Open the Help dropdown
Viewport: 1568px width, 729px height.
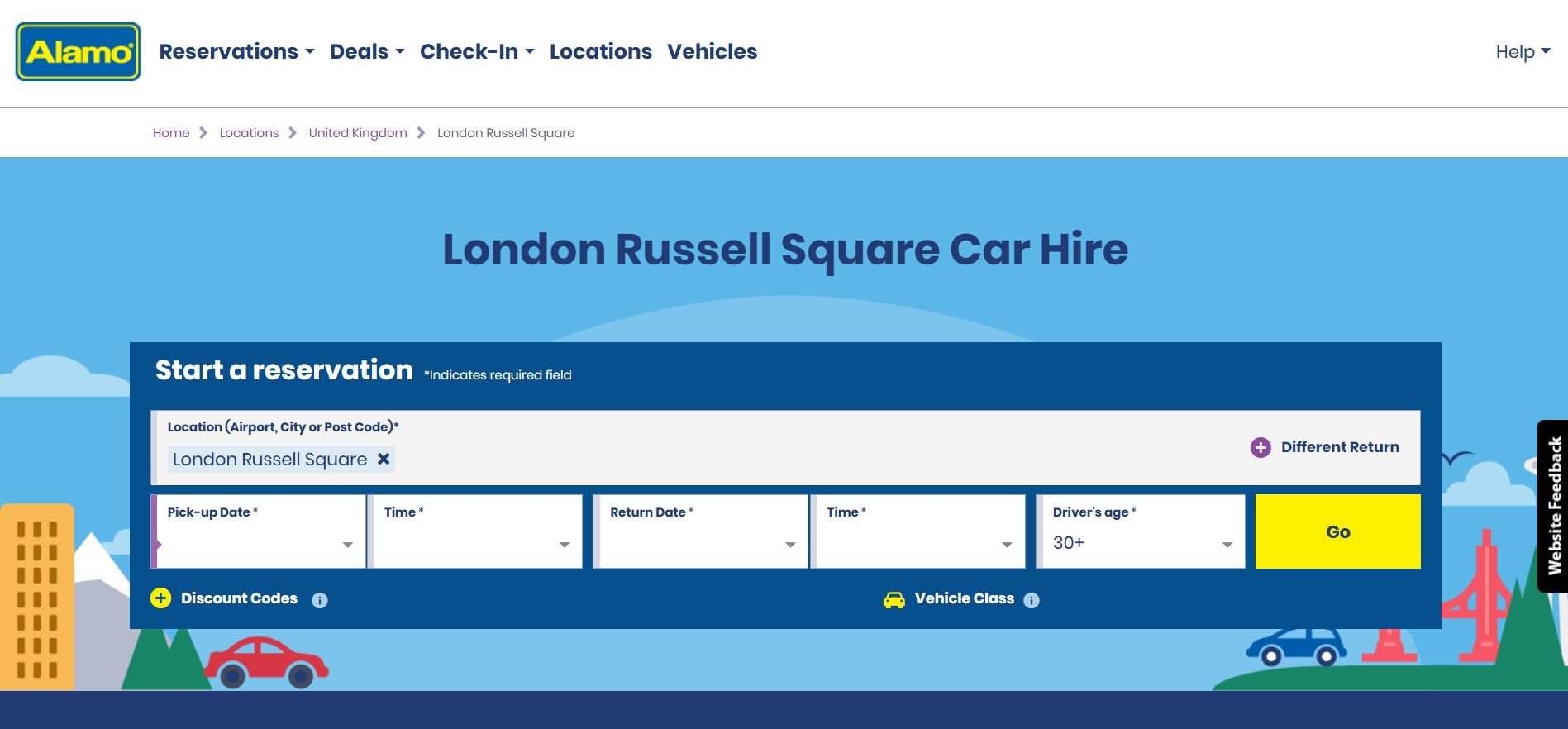1523,51
